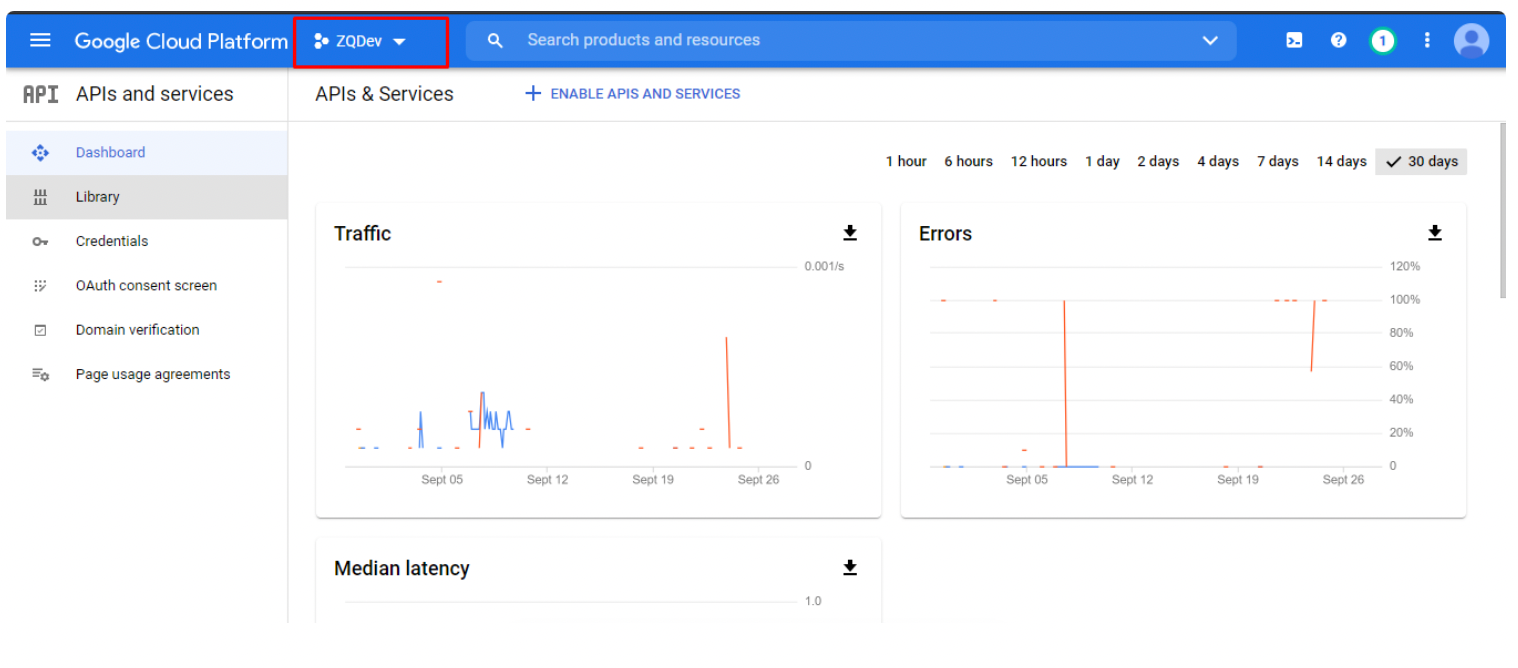Open Page usage agreements in sidebar
This screenshot has width=1518, height=668.
pos(146,374)
